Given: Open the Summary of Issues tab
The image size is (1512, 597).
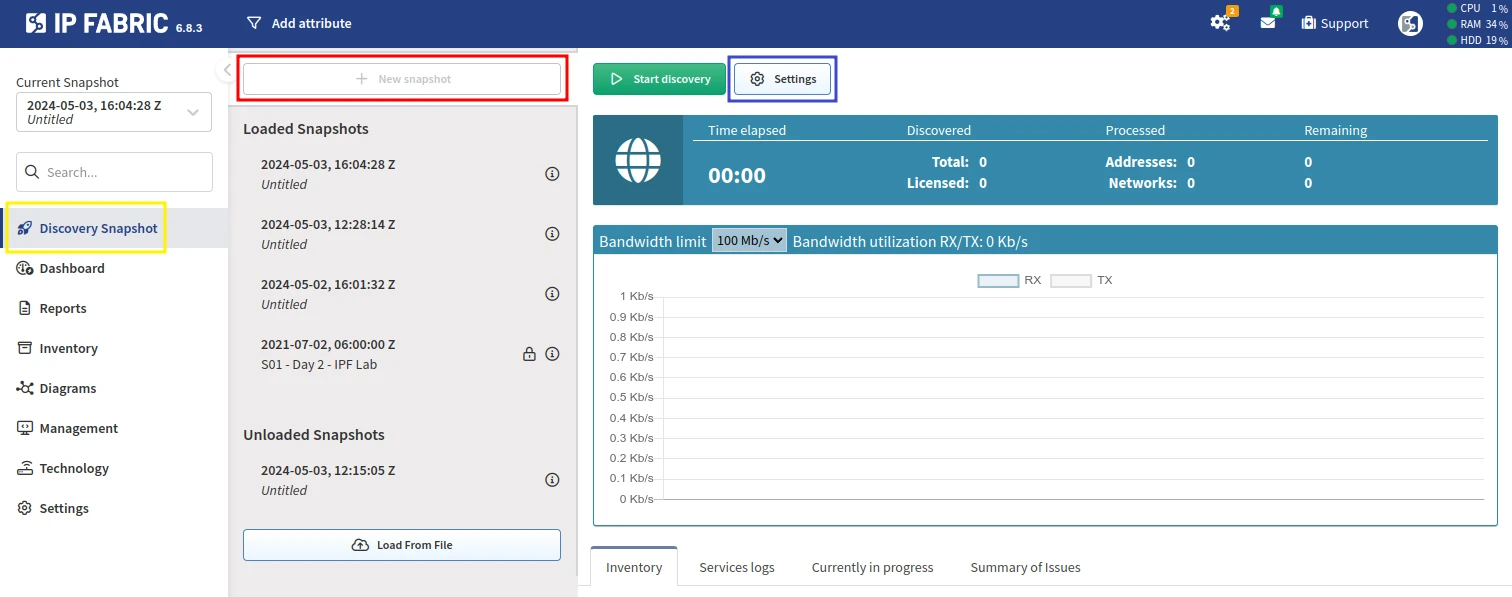Looking at the screenshot, I should point(1025,567).
